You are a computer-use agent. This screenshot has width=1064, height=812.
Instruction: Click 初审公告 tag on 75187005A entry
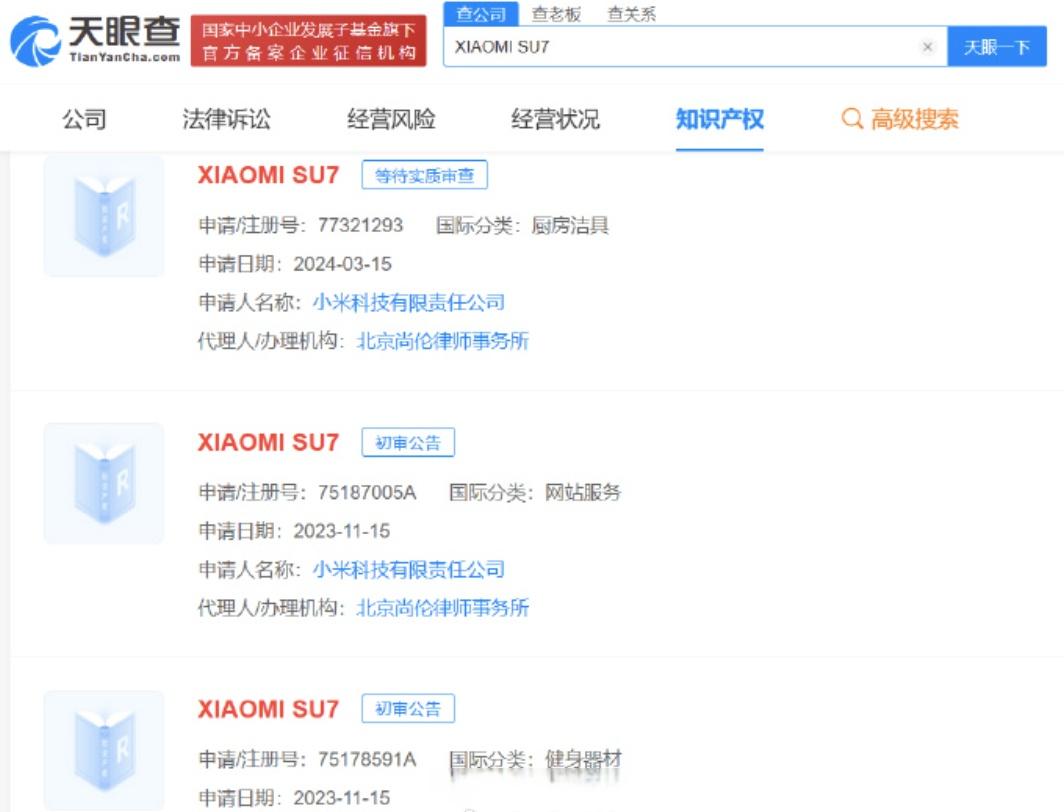(x=408, y=442)
